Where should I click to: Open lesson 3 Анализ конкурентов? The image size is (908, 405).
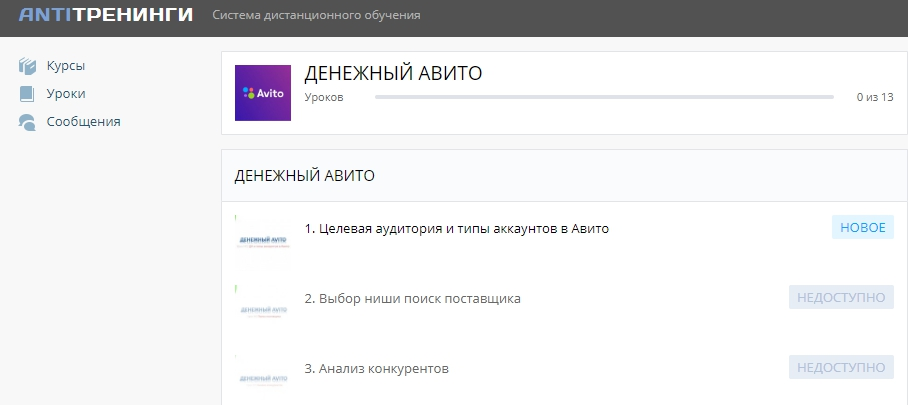pos(376,369)
